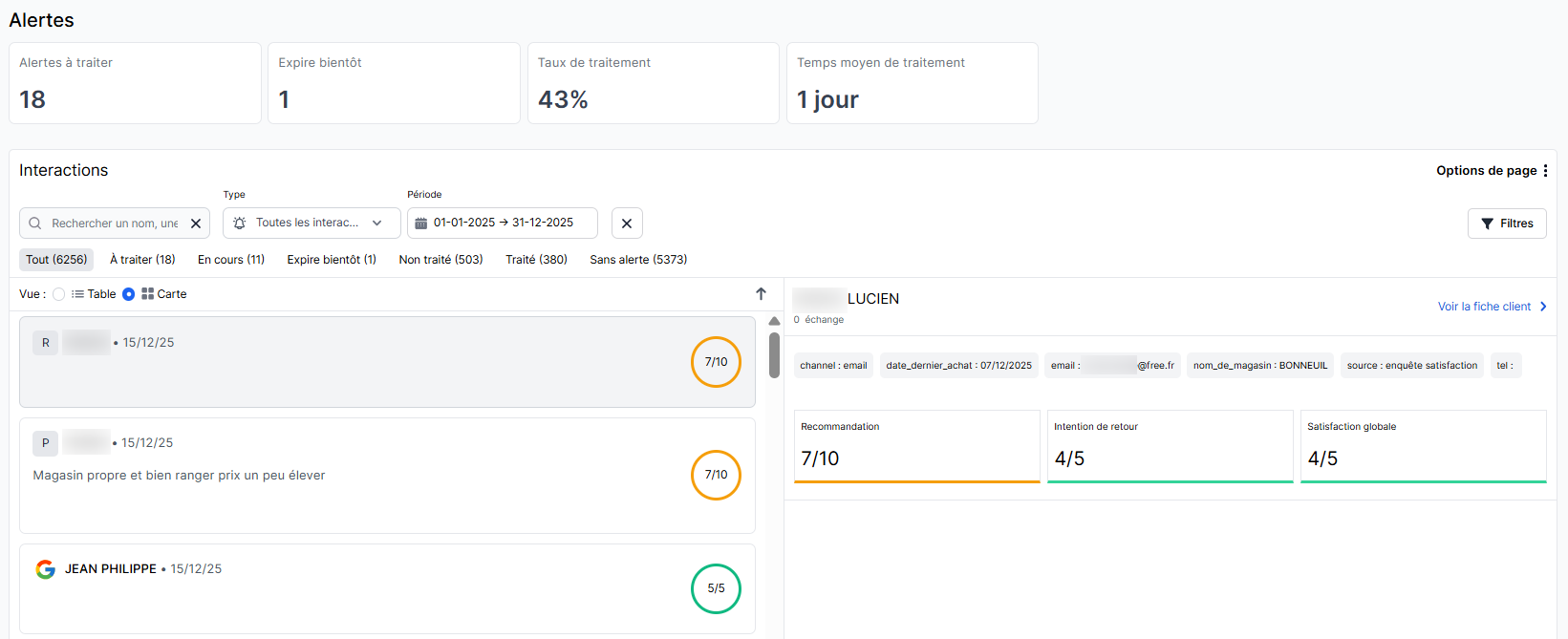The width and height of the screenshot is (1568, 639).
Task: Show the Sans alerte (5373) tab
Action: tap(638, 260)
